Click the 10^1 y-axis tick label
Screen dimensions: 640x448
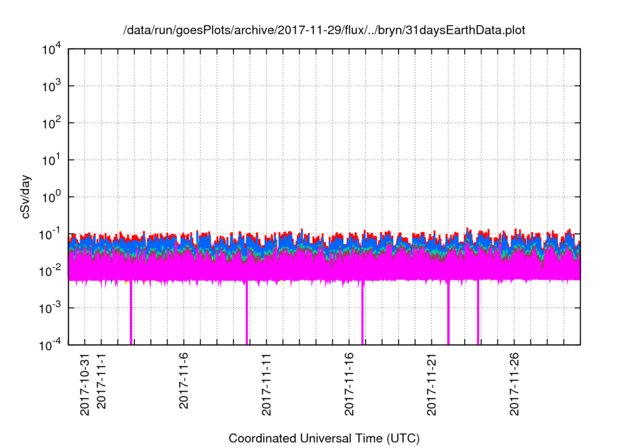tap(51, 160)
